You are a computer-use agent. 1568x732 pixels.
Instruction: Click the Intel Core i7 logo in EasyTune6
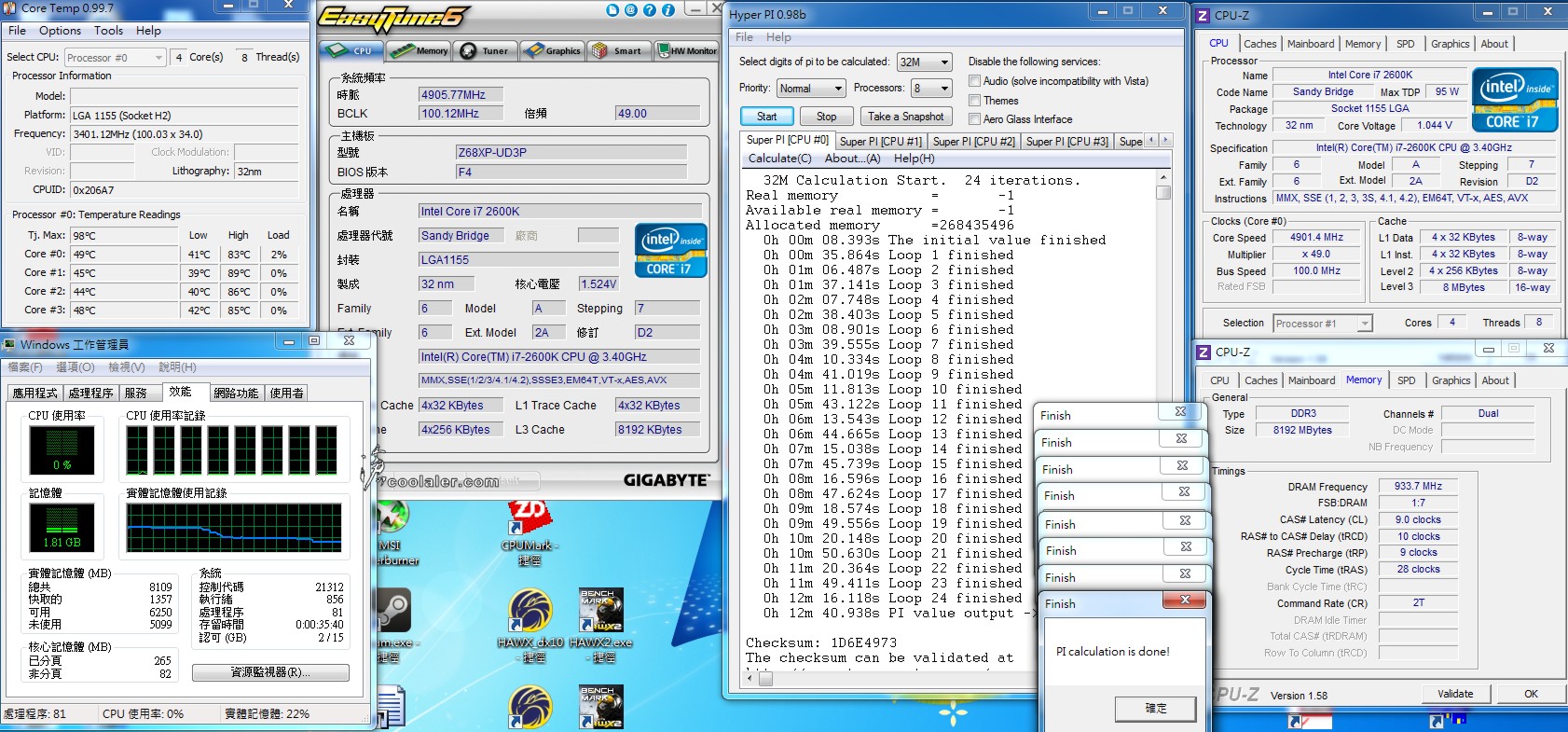[x=670, y=250]
